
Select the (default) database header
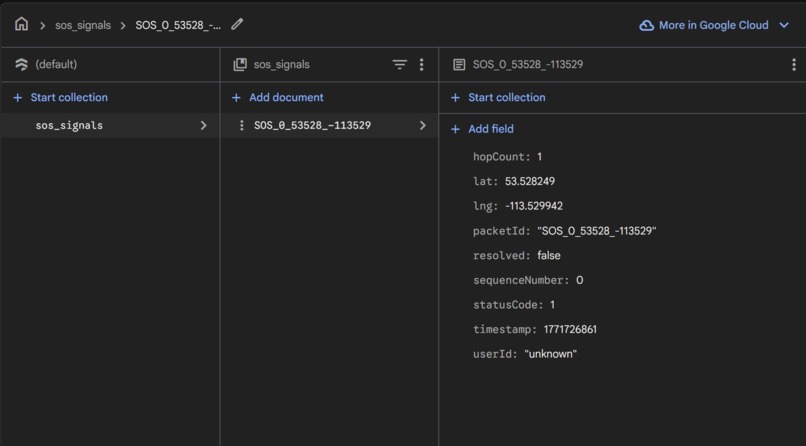pyautogui.click(x=56, y=64)
